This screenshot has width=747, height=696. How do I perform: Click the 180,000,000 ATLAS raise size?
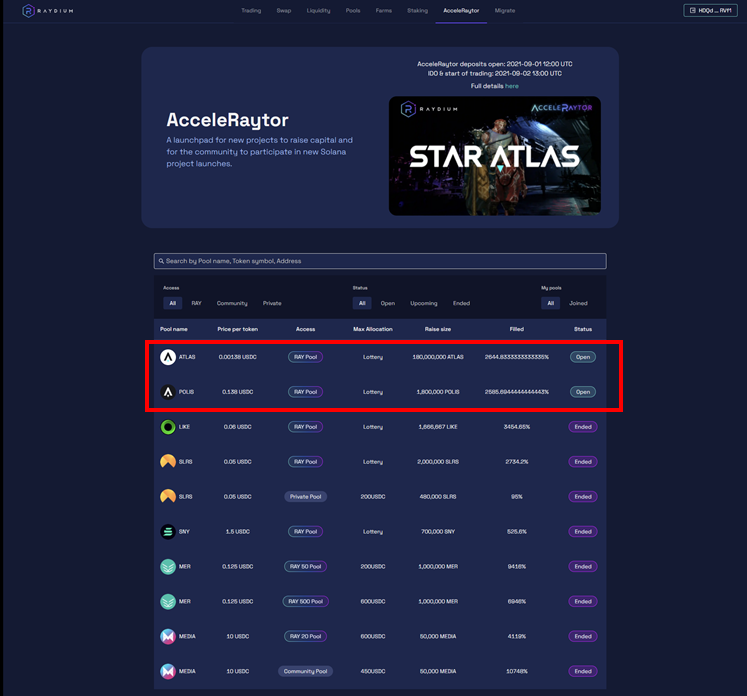[x=438, y=357]
